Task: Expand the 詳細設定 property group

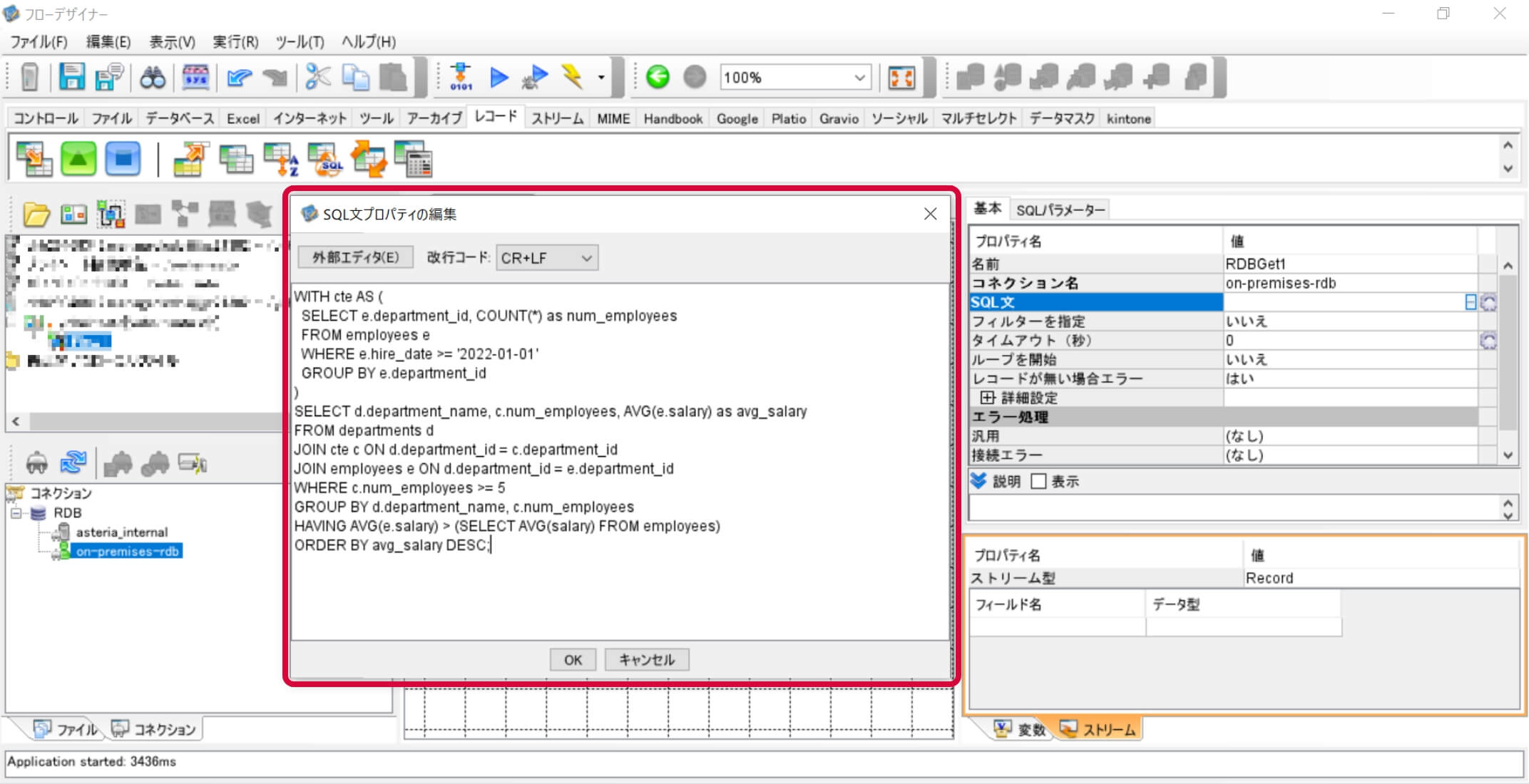Action: 987,398
